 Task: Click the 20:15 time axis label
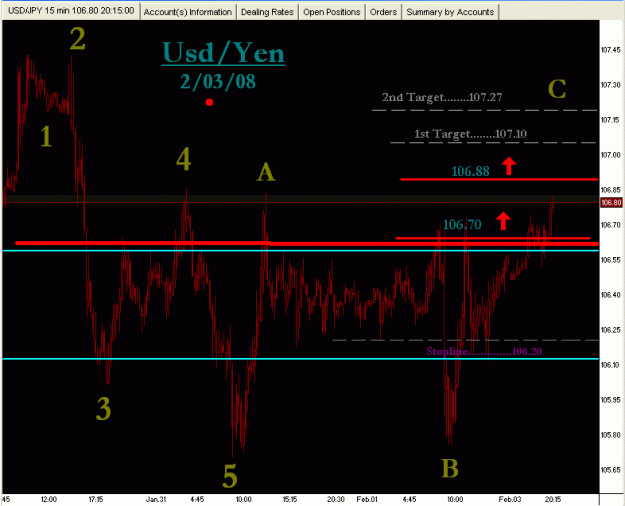point(553,499)
